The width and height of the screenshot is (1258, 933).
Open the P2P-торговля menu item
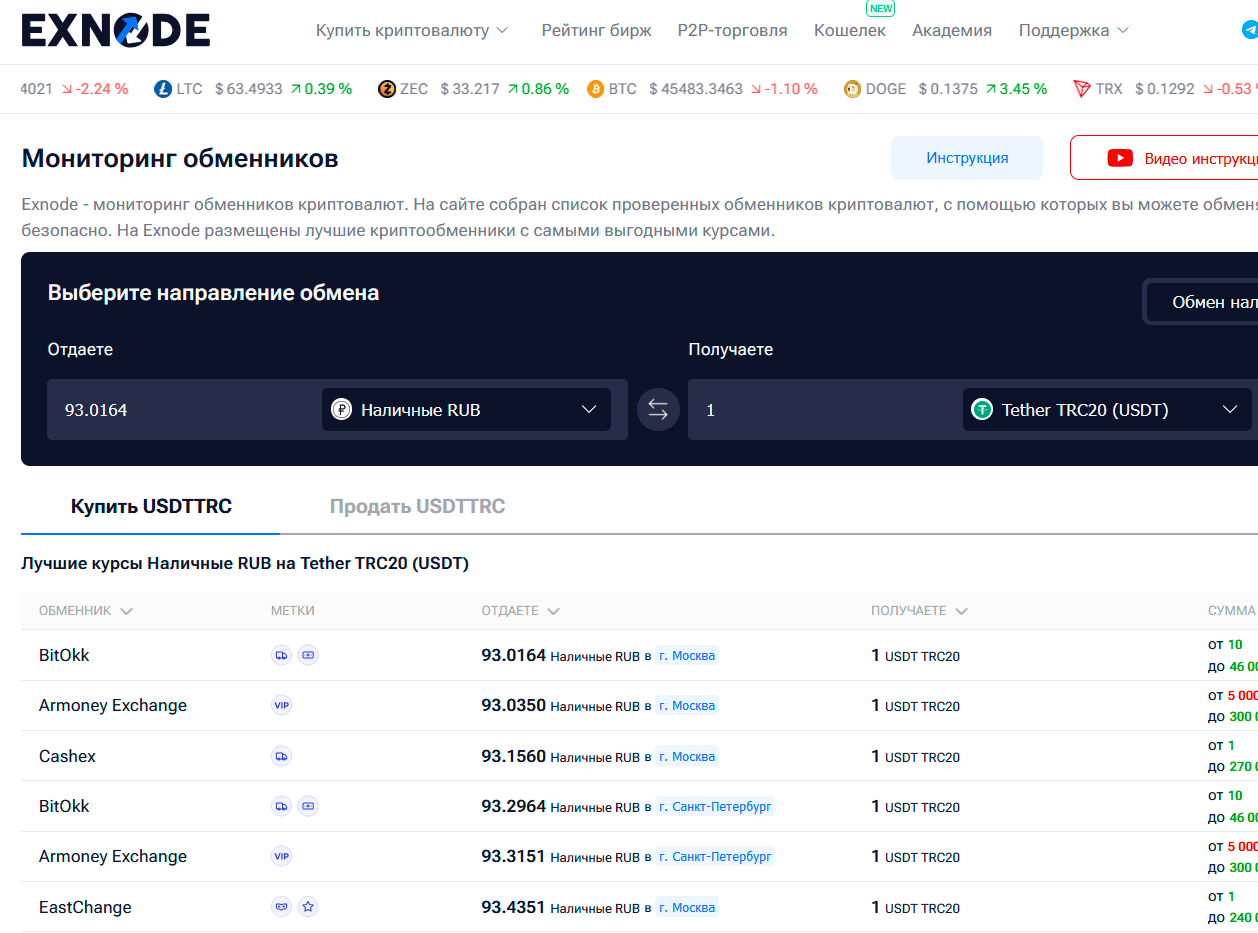[x=734, y=30]
